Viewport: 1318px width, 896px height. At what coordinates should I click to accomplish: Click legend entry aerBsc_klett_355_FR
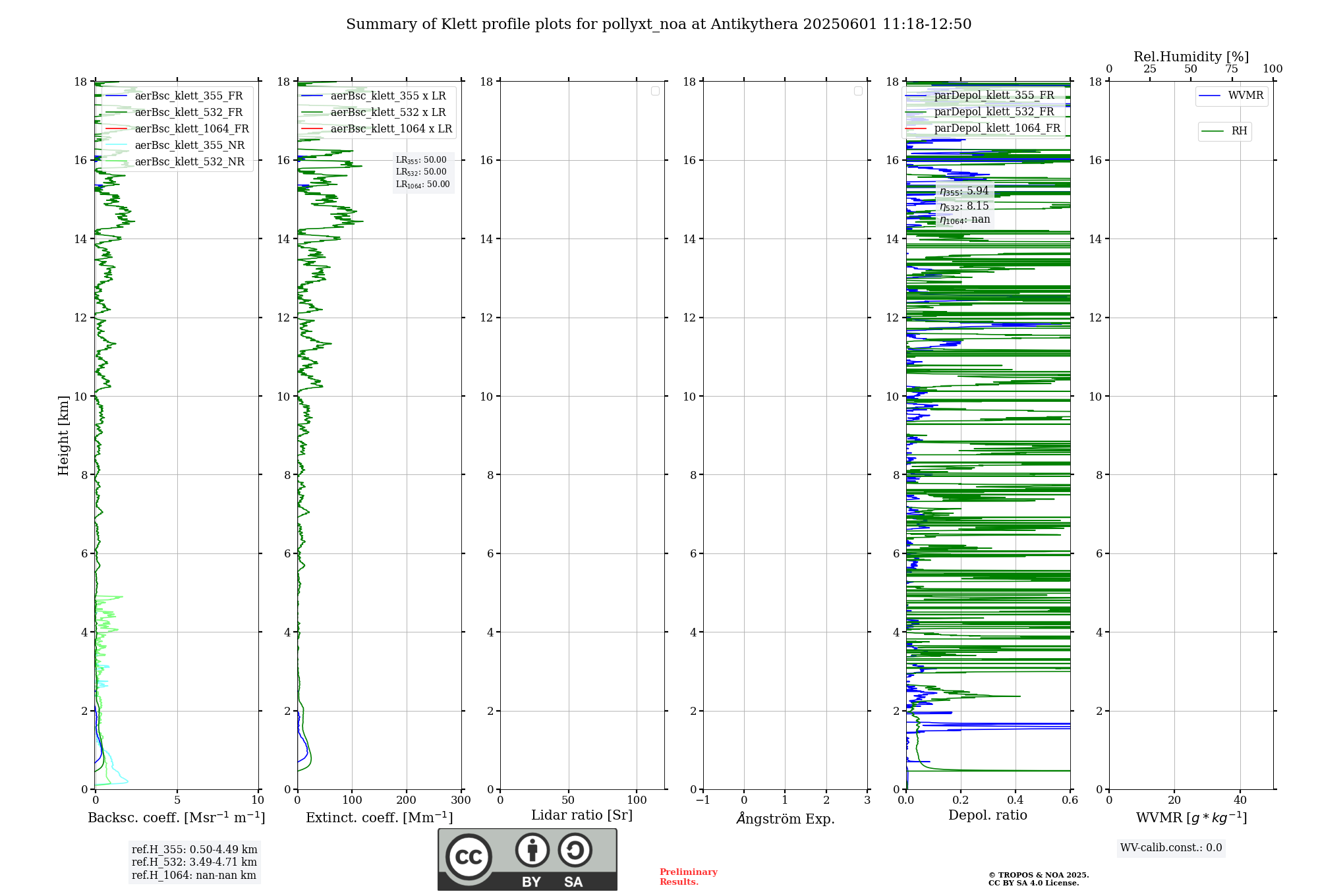(x=188, y=96)
